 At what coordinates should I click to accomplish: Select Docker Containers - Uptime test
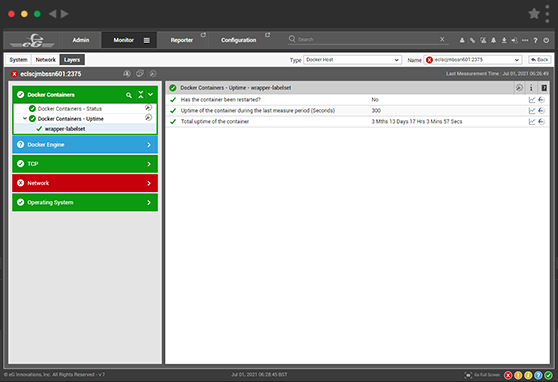click(70, 119)
